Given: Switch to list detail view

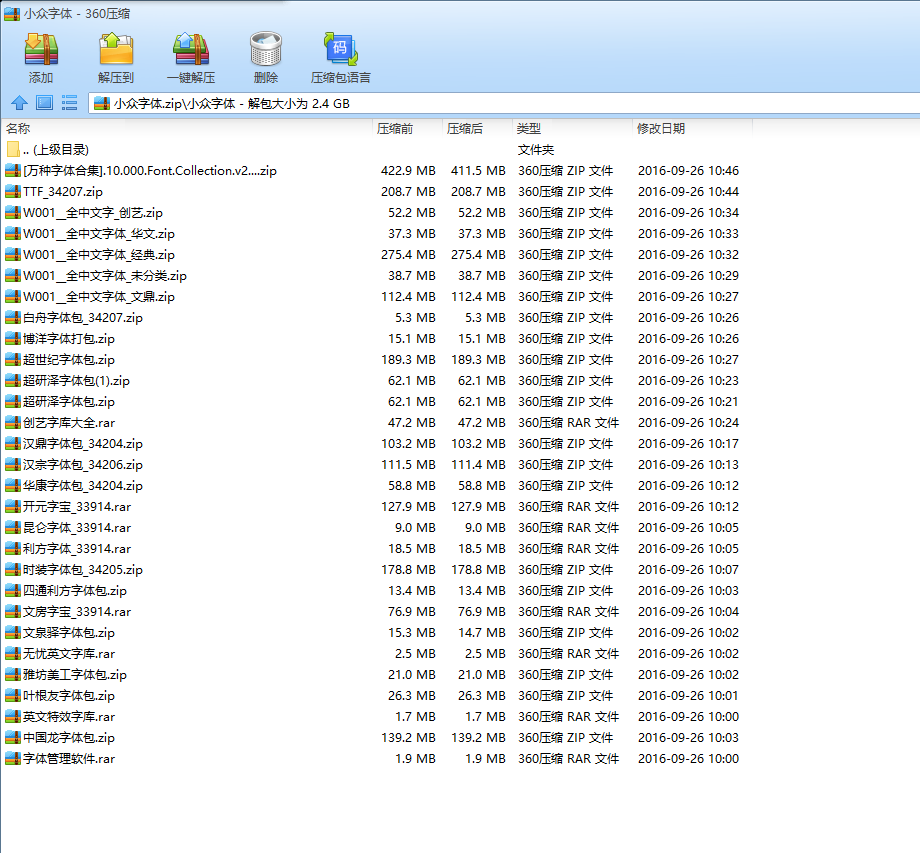Looking at the screenshot, I should click(x=69, y=103).
